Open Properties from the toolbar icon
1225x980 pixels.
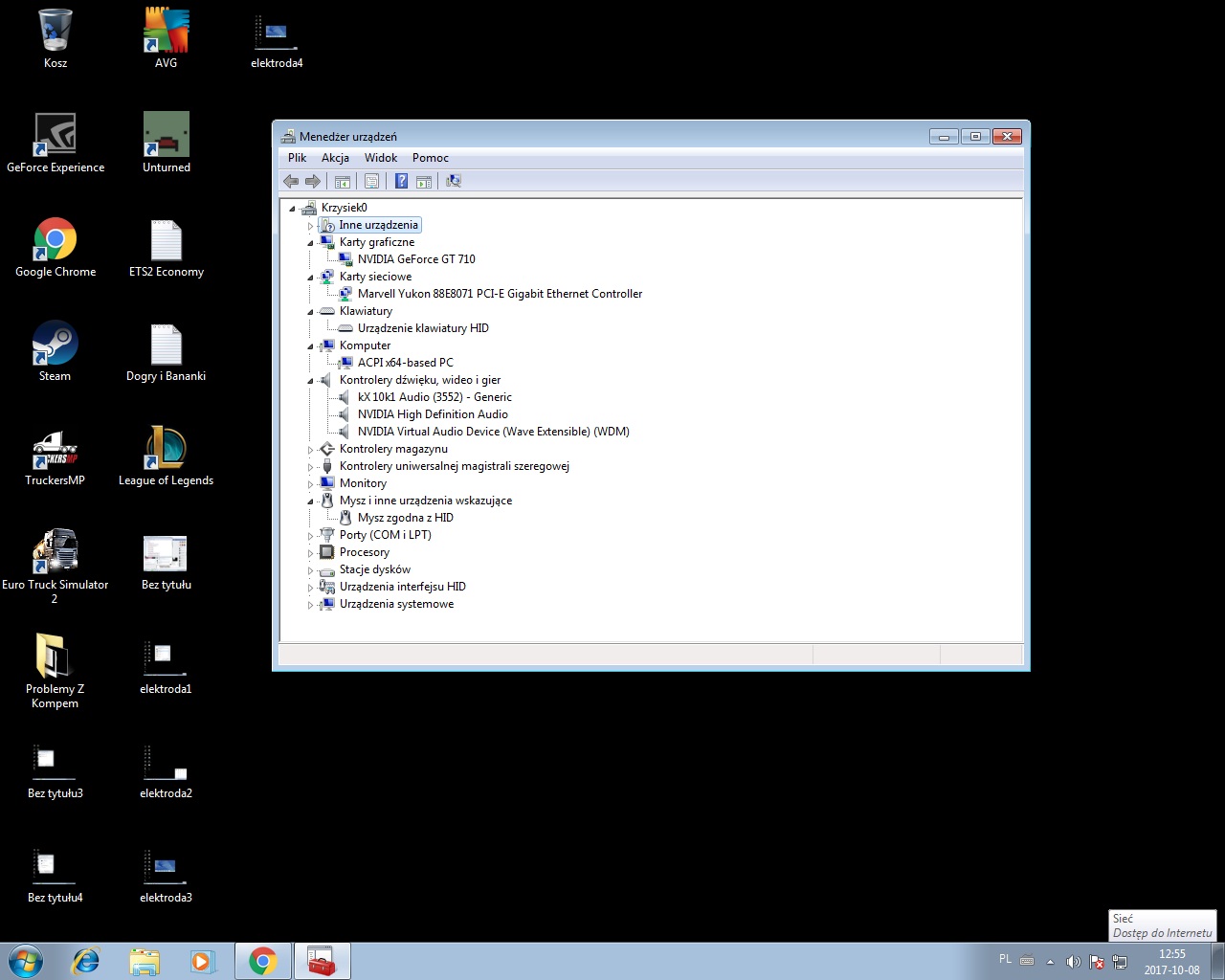(x=371, y=181)
